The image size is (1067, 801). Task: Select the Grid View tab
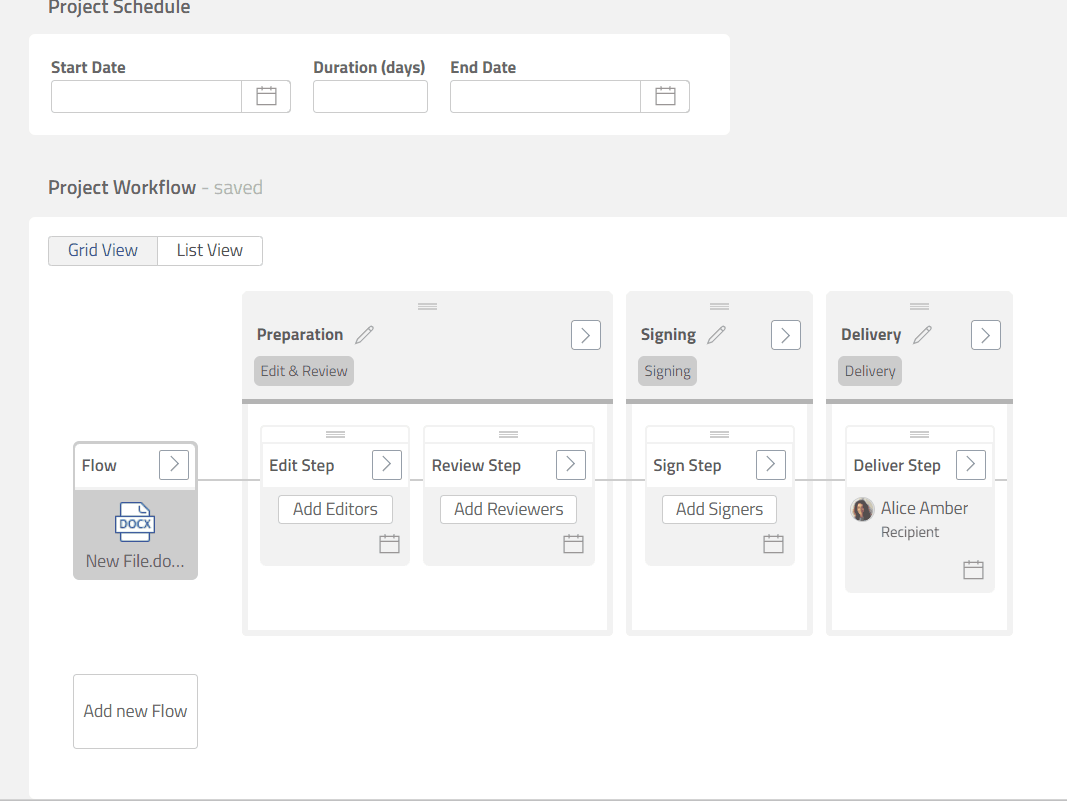(x=102, y=250)
